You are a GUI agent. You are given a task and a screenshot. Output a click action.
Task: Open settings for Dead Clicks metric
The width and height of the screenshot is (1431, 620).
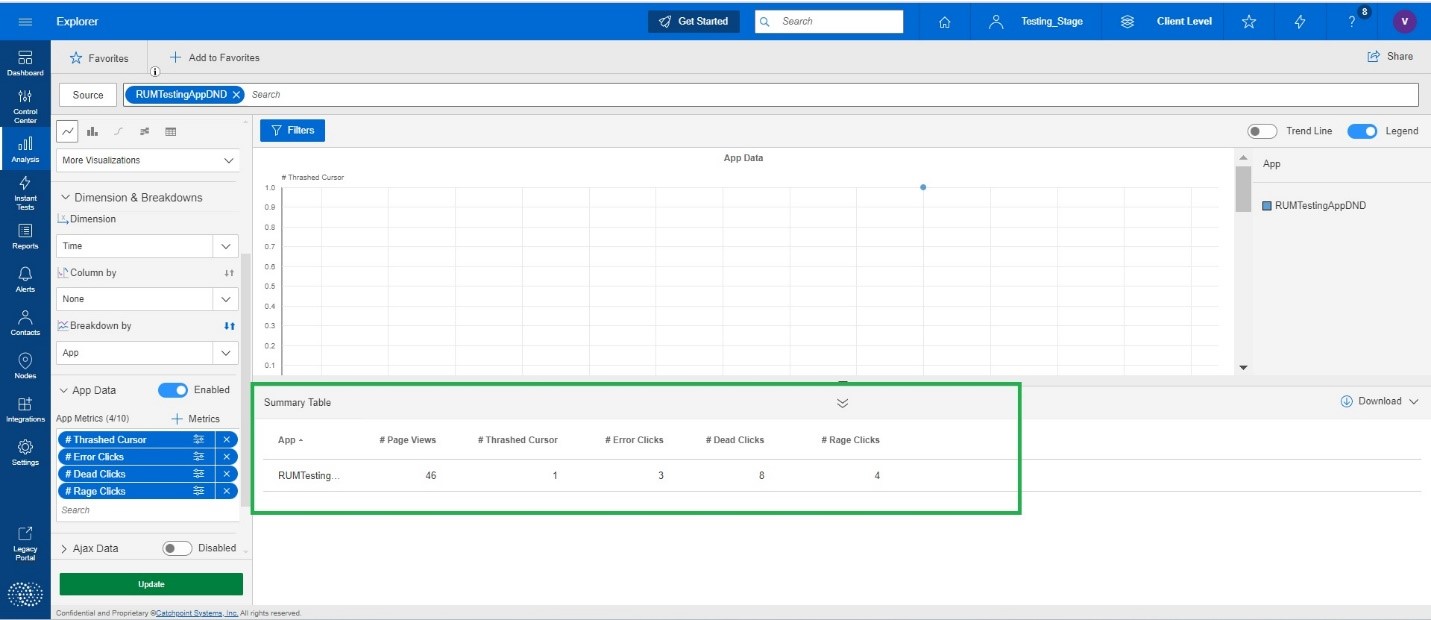[x=199, y=474]
